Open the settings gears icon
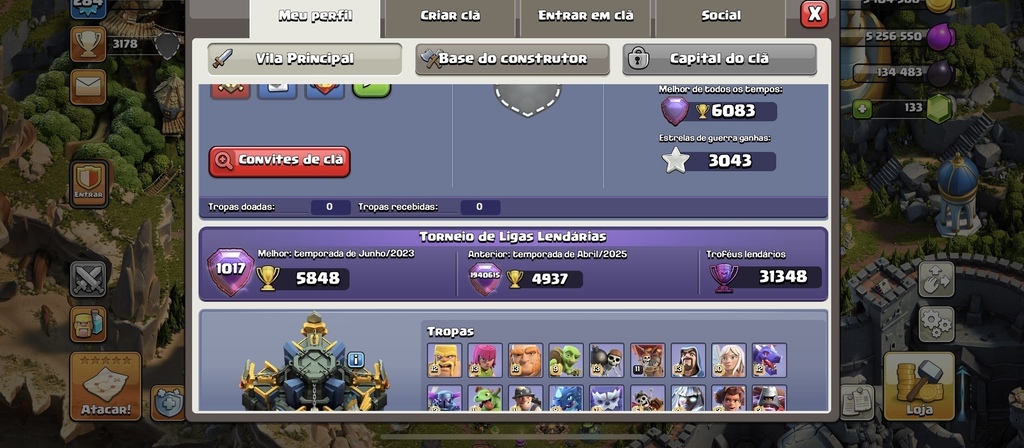 936,324
